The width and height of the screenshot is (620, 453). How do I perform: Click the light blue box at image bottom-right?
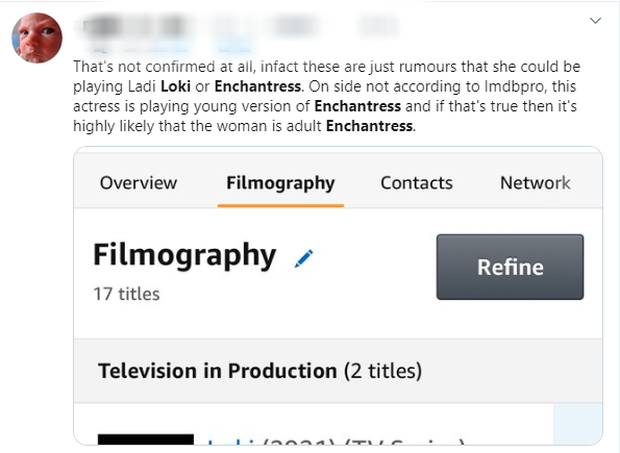click(x=577, y=423)
